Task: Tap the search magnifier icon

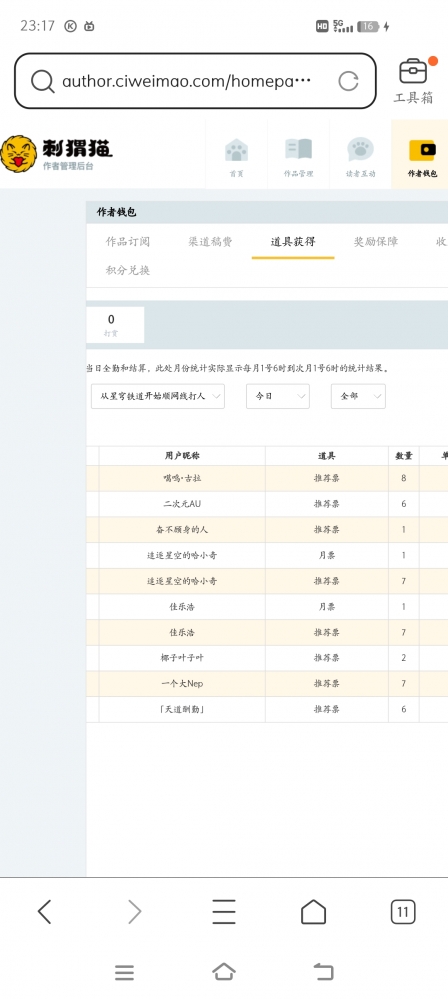Action: click(x=43, y=82)
